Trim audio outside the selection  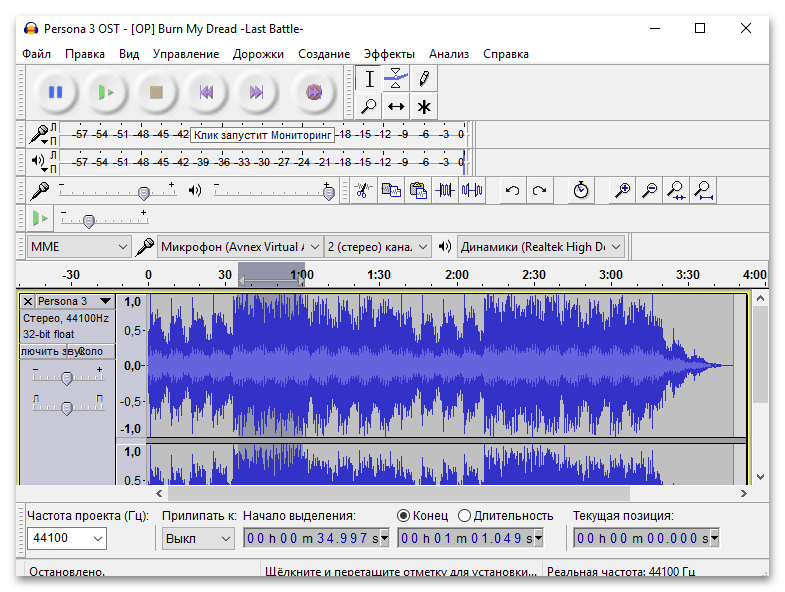[445, 190]
